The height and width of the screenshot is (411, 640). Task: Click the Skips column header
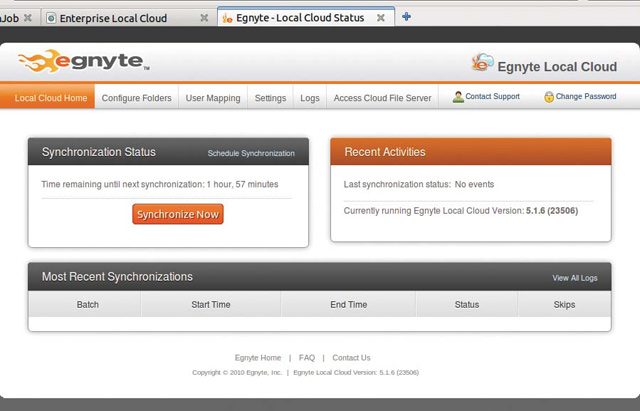point(564,304)
